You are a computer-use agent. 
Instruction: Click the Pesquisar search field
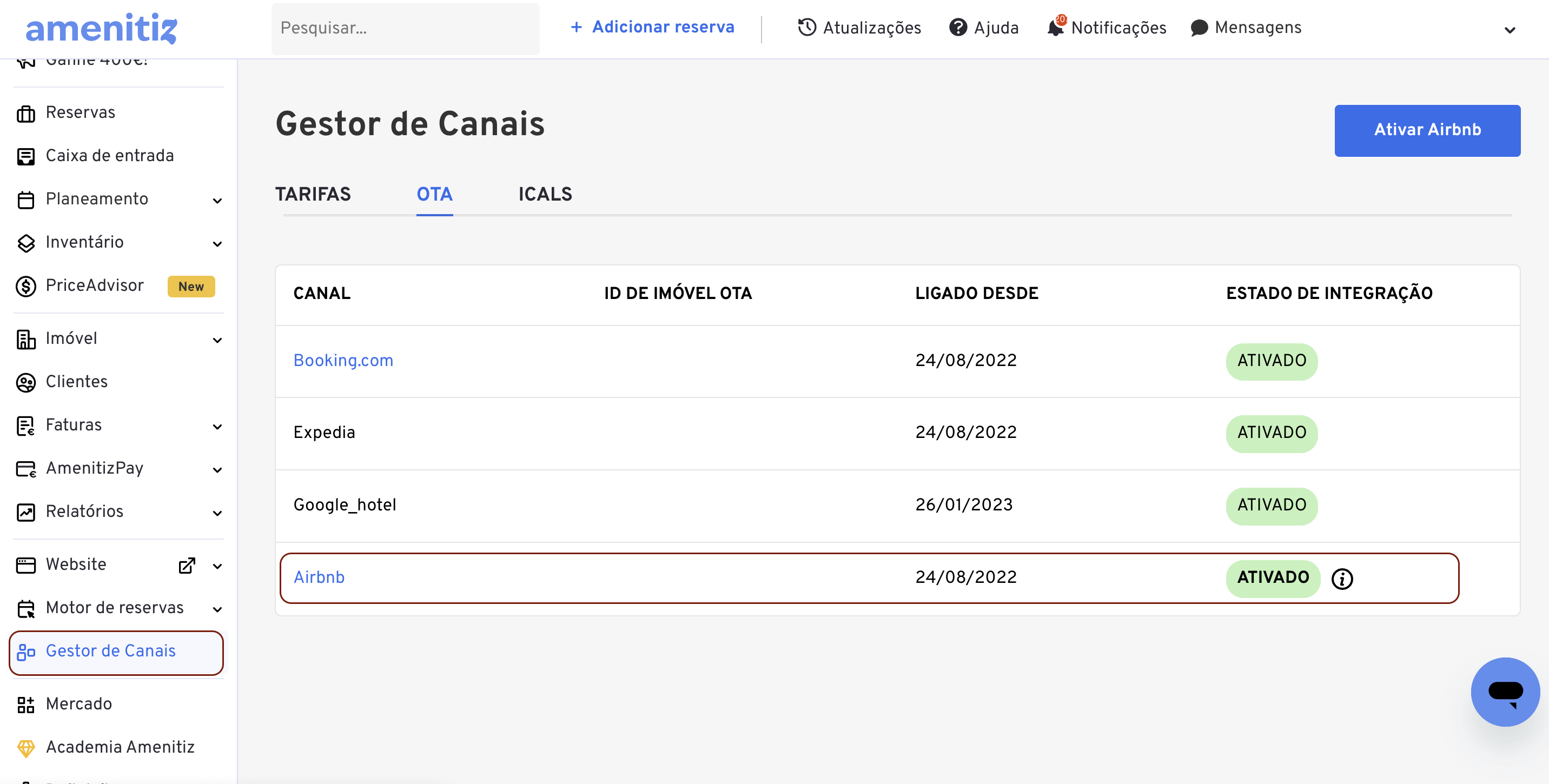pyautogui.click(x=405, y=29)
